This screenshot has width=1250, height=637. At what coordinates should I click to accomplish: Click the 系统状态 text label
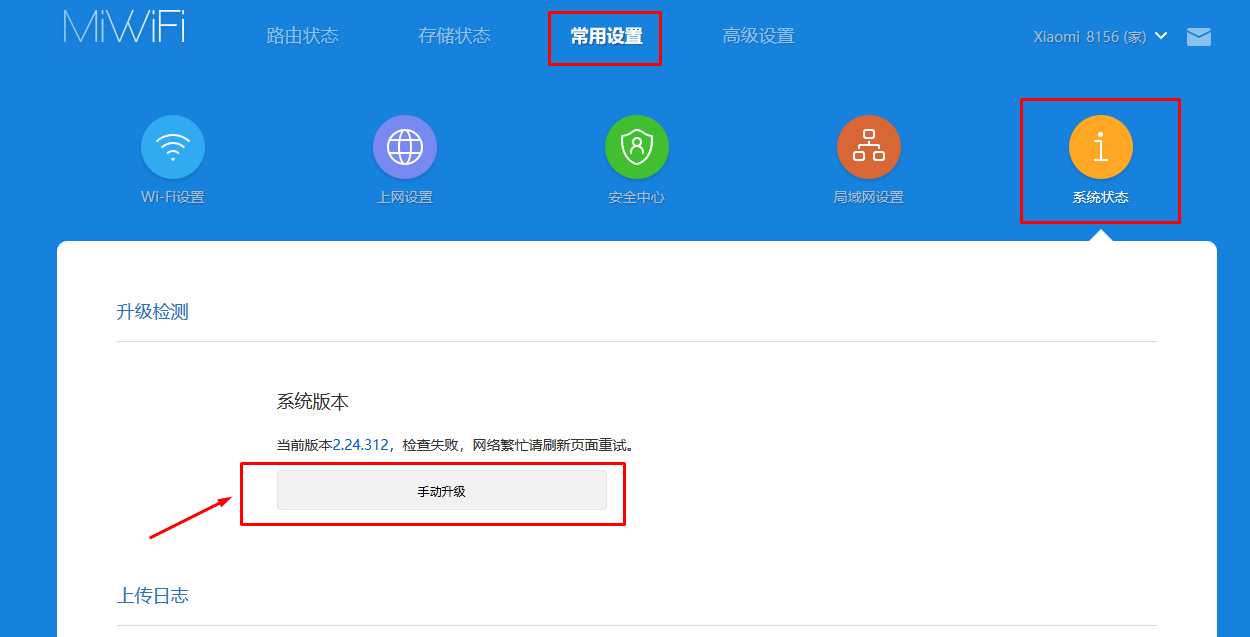[x=1100, y=198]
